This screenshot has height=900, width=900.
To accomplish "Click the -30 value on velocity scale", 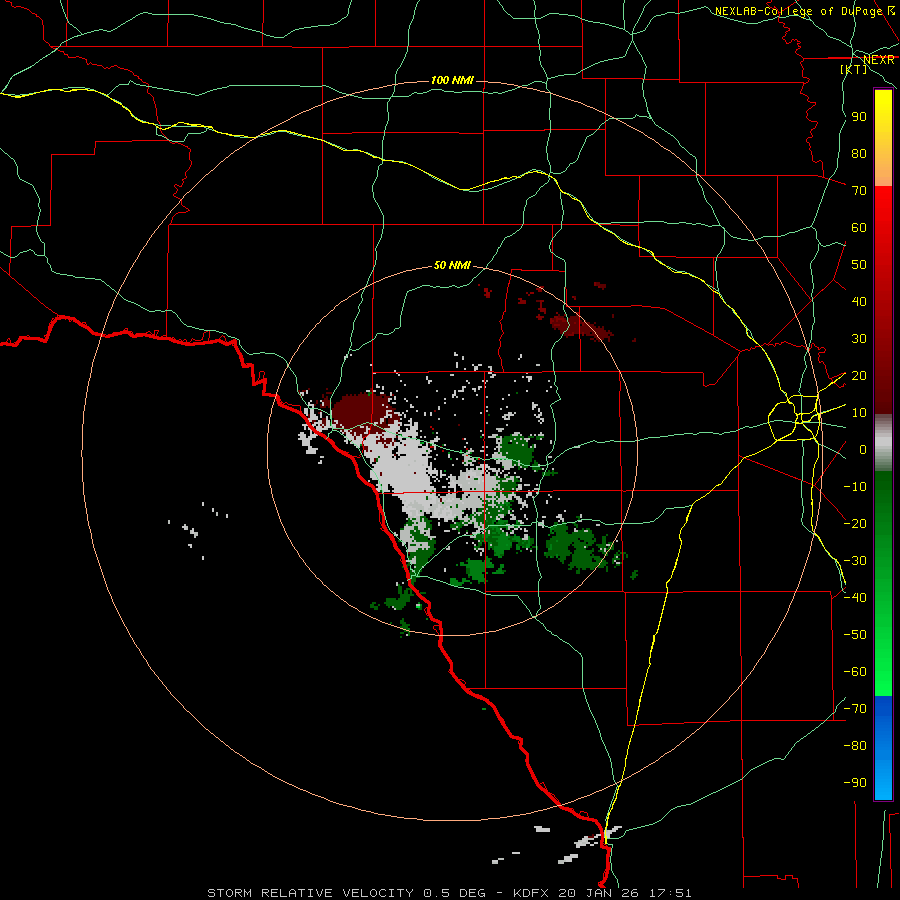I will coord(855,561).
